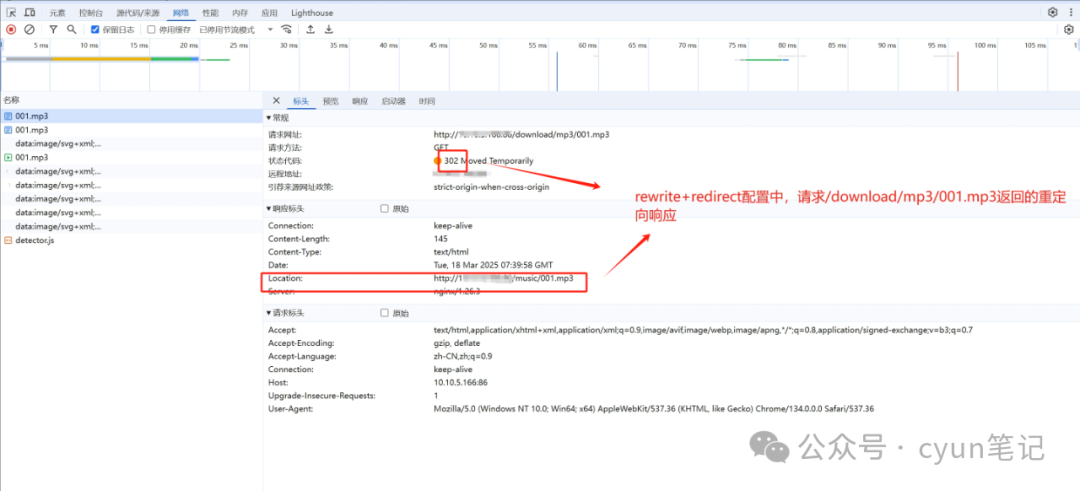The height and width of the screenshot is (491, 1080).
Task: Open network conditions wifi icon
Action: tap(286, 30)
